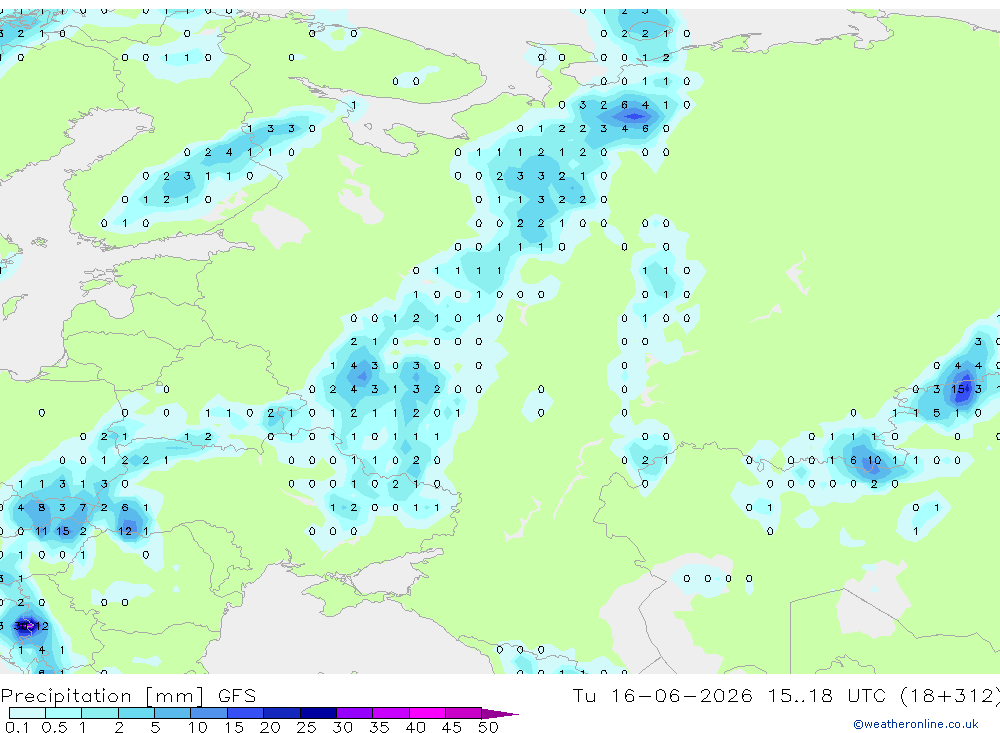
Task: Pick the 2–5 mm legend swatch
Action: click(x=136, y=713)
